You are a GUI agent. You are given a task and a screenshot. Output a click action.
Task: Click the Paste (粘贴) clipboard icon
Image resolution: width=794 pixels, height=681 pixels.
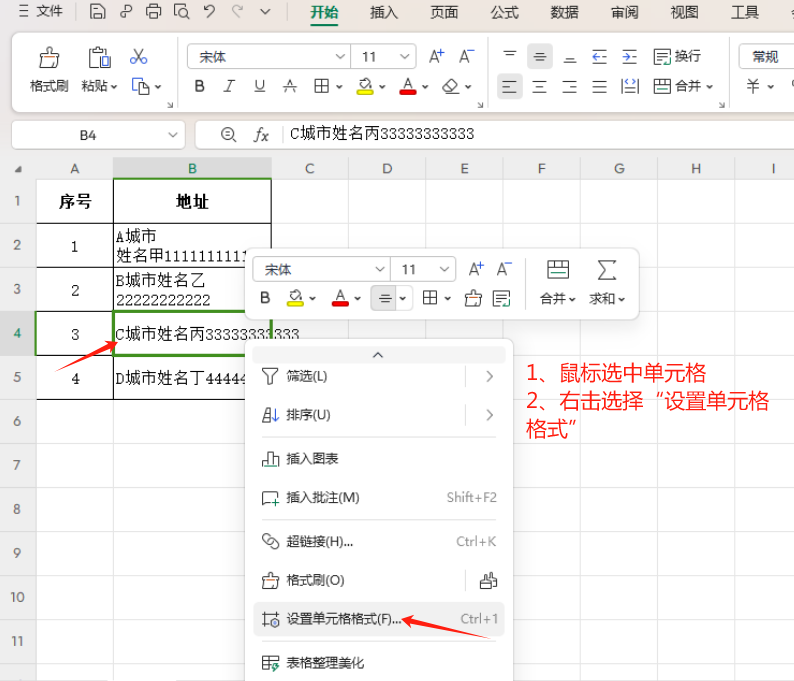tap(99, 57)
